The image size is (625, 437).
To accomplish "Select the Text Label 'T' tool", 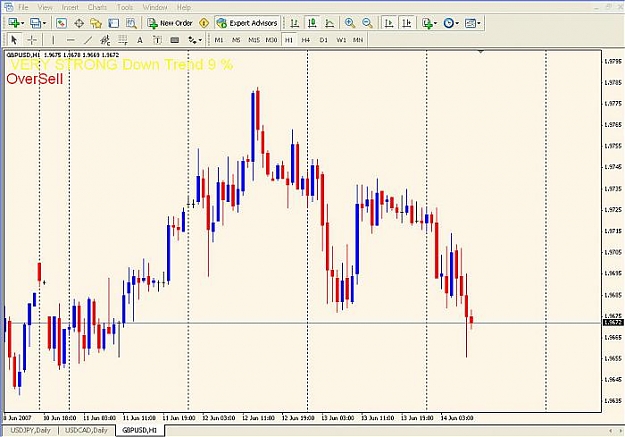I will (x=157, y=40).
